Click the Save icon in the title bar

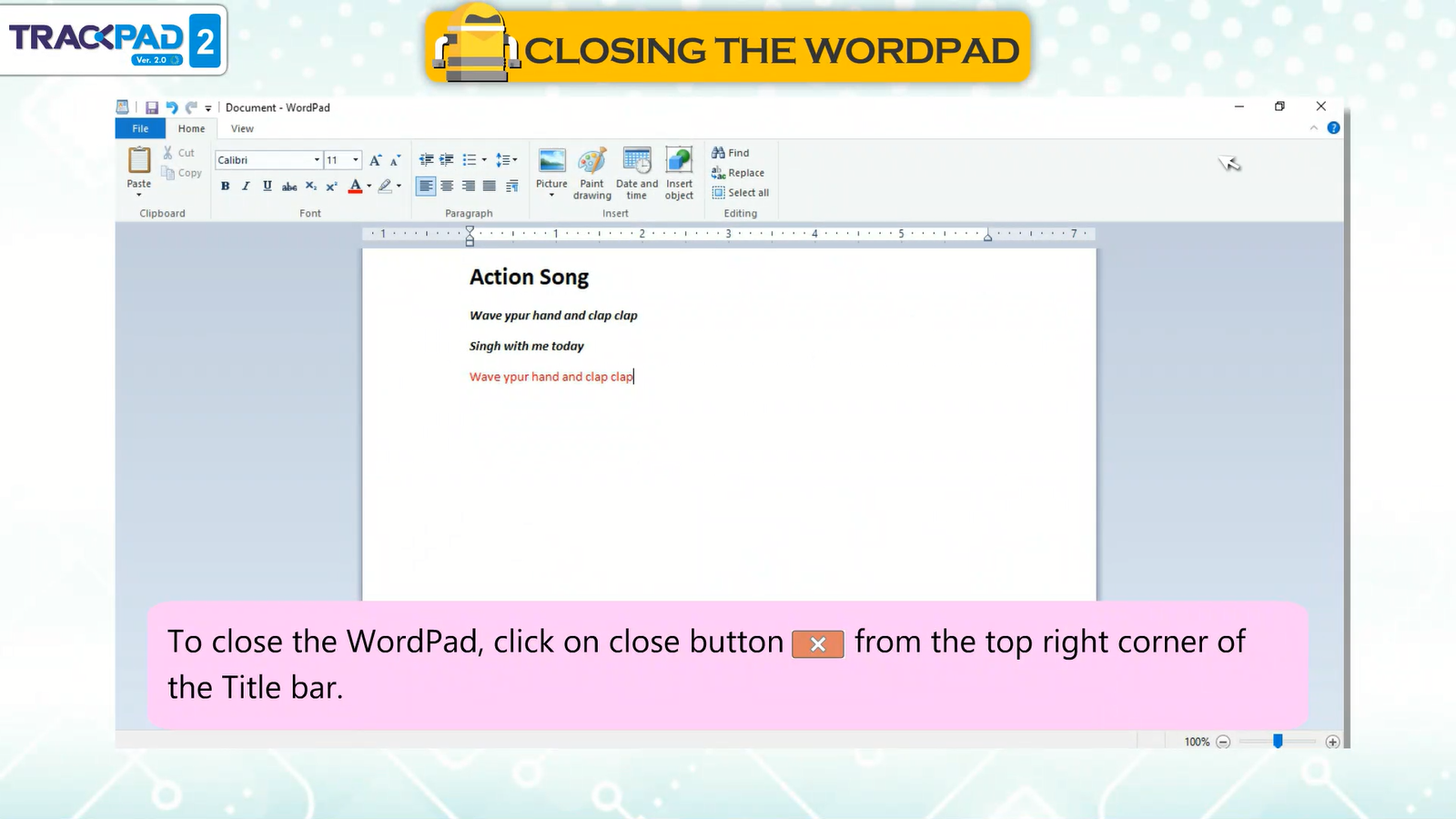152,107
